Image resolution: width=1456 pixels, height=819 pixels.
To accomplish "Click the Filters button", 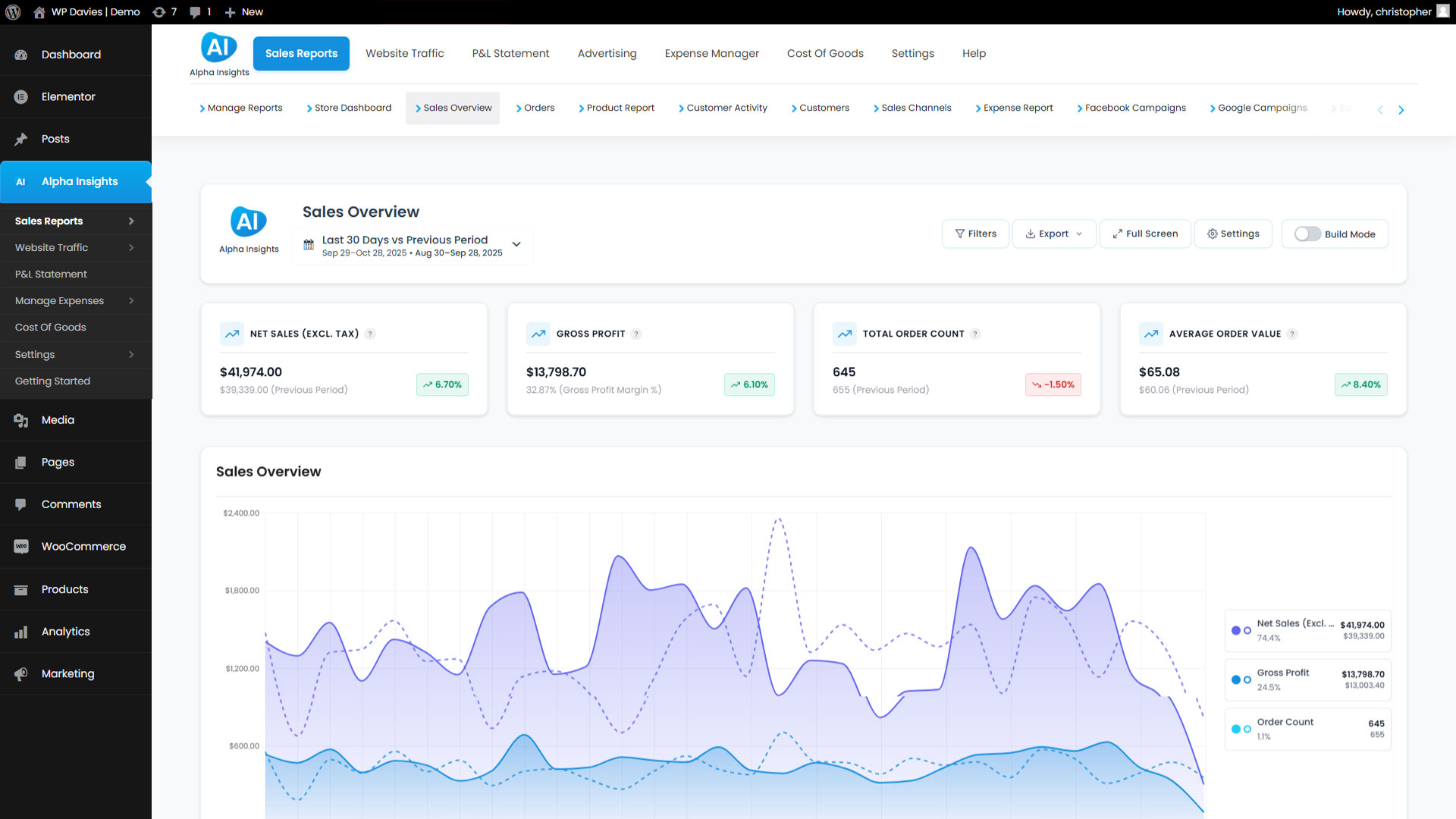I will tap(975, 234).
